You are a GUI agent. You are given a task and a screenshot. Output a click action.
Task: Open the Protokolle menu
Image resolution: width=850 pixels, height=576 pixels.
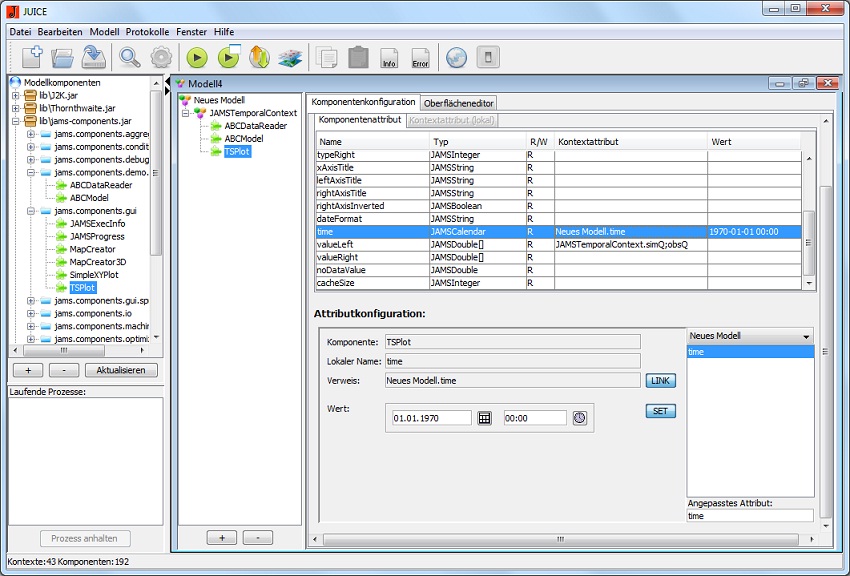pos(147,32)
